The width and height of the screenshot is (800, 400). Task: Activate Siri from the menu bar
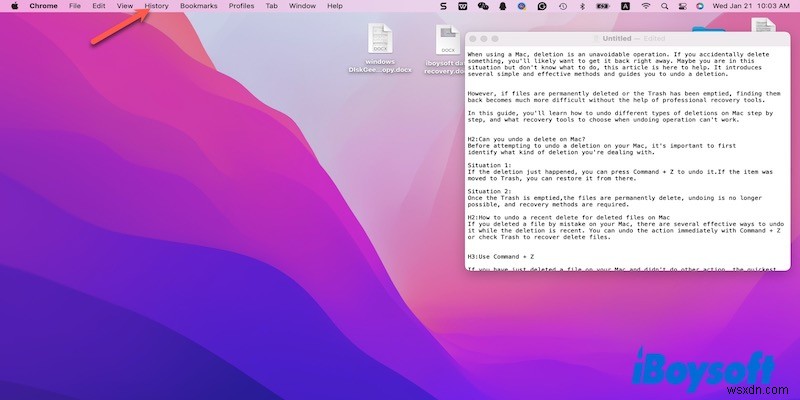[700, 6]
